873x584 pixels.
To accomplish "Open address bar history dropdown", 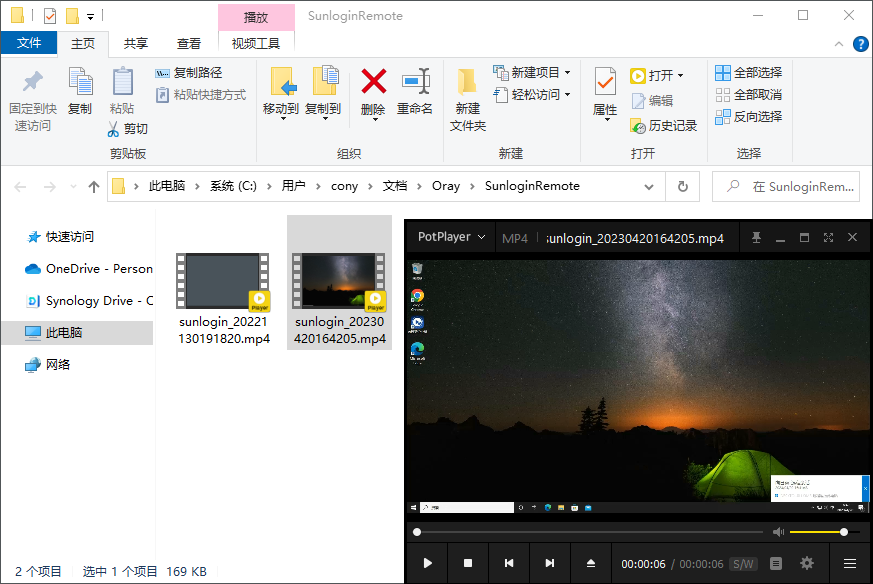I will pos(649,187).
